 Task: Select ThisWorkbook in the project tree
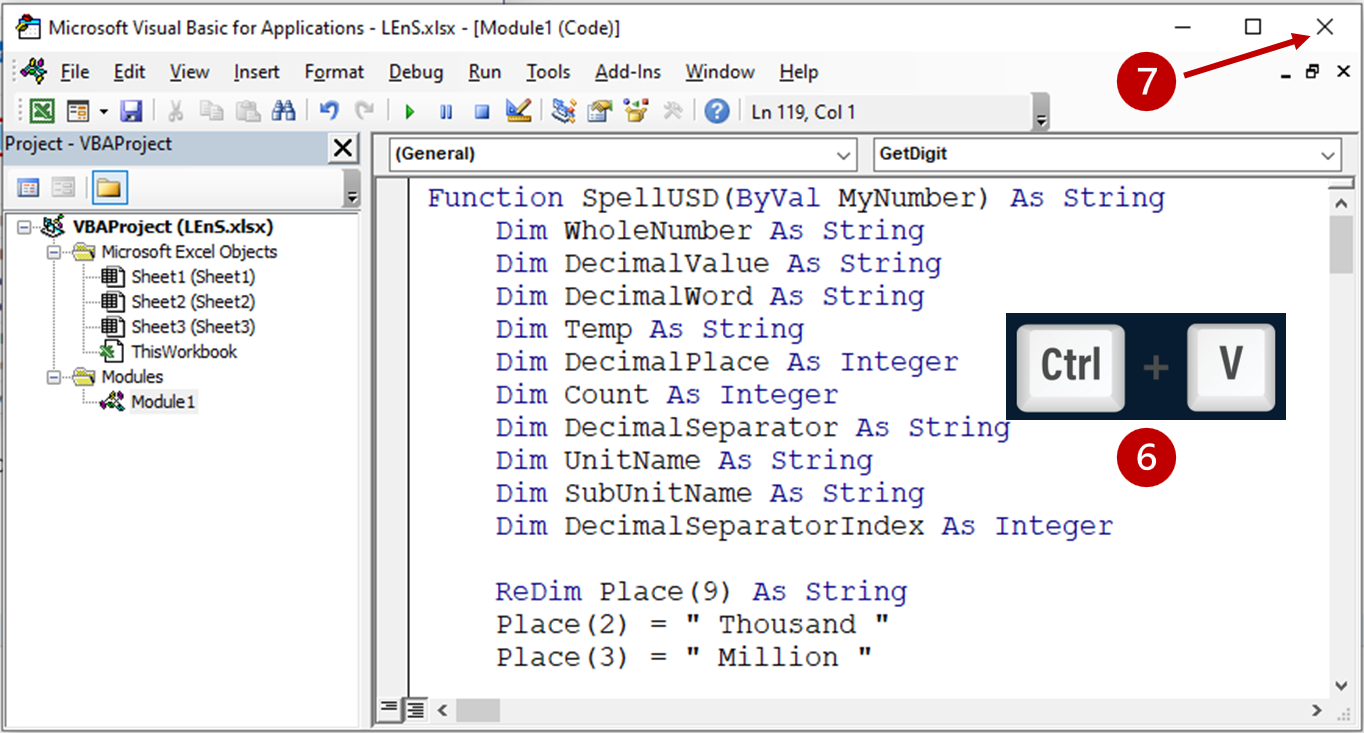[185, 351]
